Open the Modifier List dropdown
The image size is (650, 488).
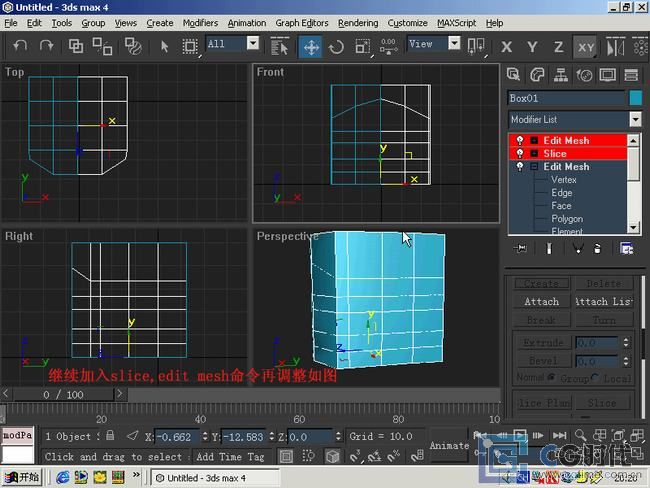(x=635, y=119)
